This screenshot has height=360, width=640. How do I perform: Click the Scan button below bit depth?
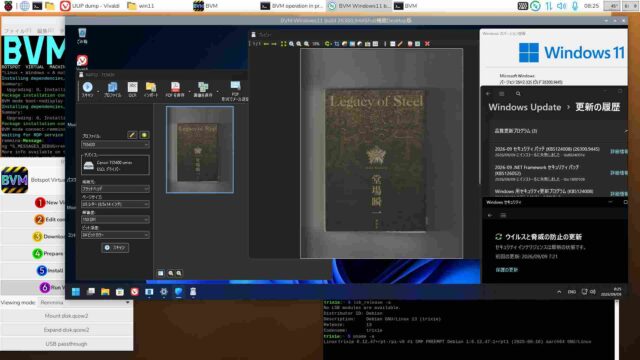click(115, 248)
